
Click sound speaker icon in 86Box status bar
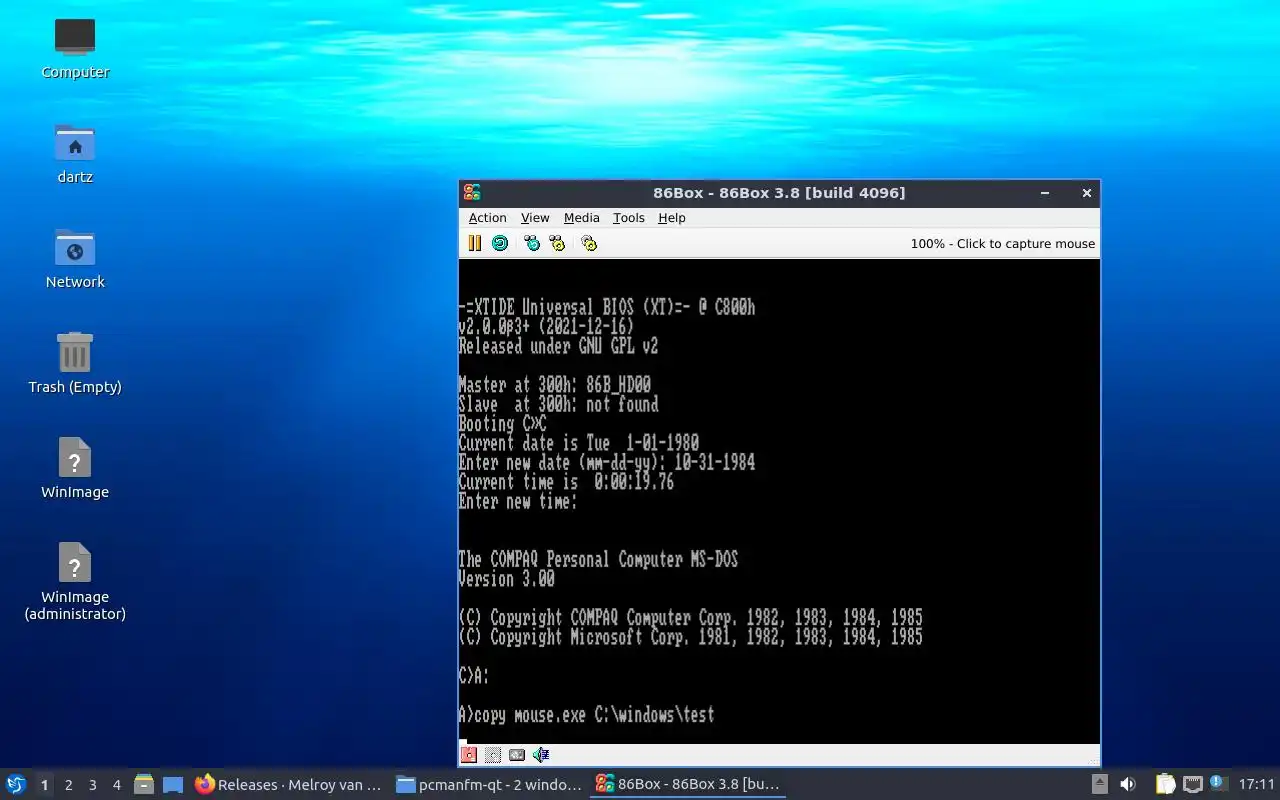point(541,755)
